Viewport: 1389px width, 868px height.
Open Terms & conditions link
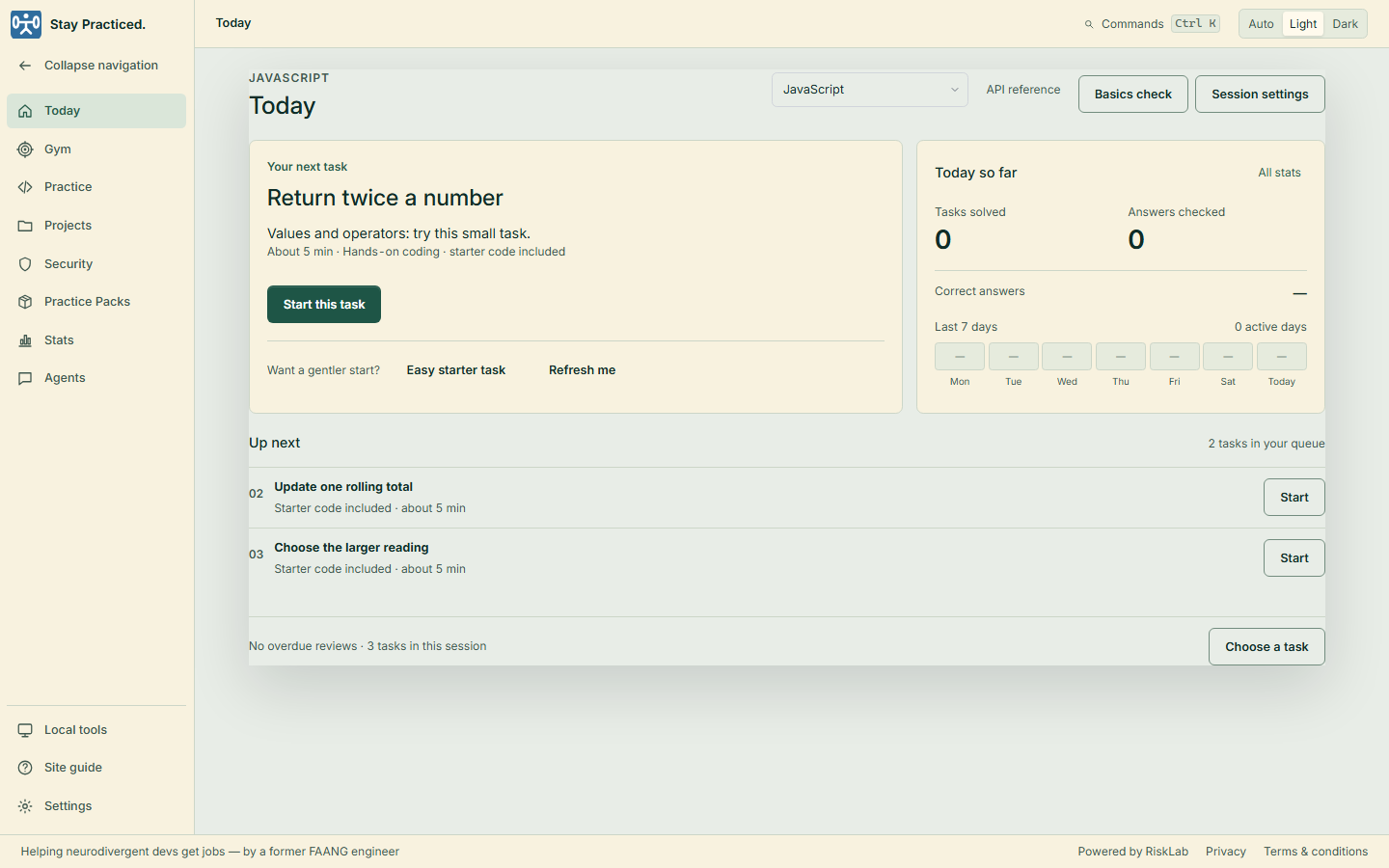point(1316,852)
